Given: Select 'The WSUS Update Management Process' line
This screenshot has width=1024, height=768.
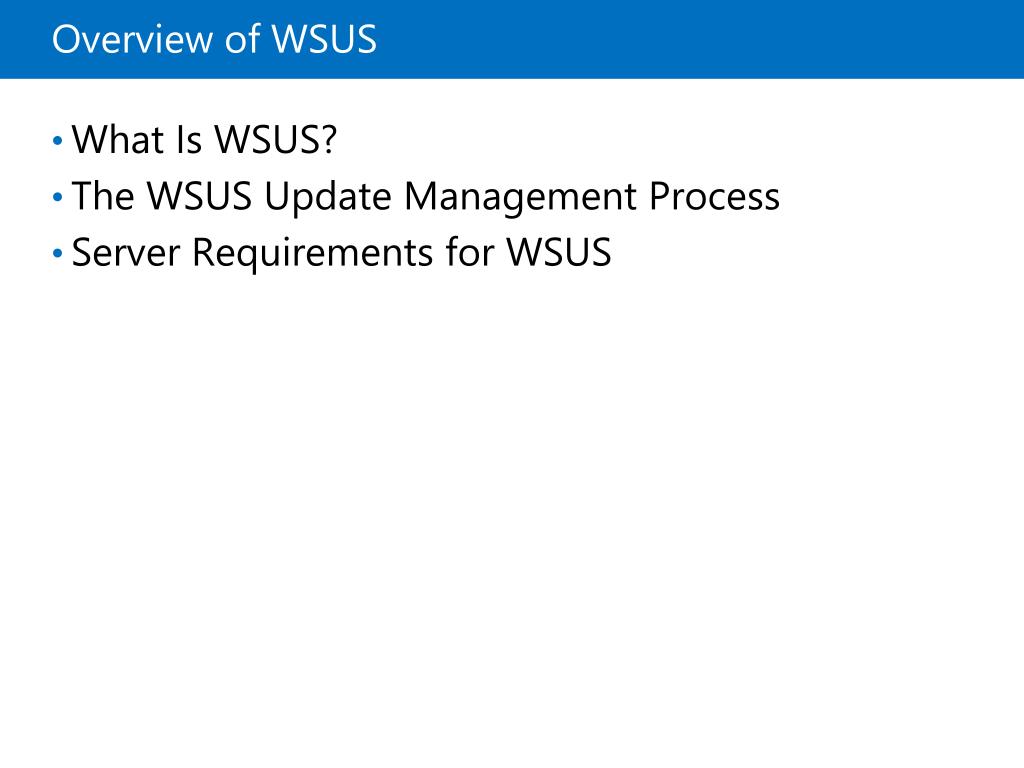Looking at the screenshot, I should pos(426,197).
